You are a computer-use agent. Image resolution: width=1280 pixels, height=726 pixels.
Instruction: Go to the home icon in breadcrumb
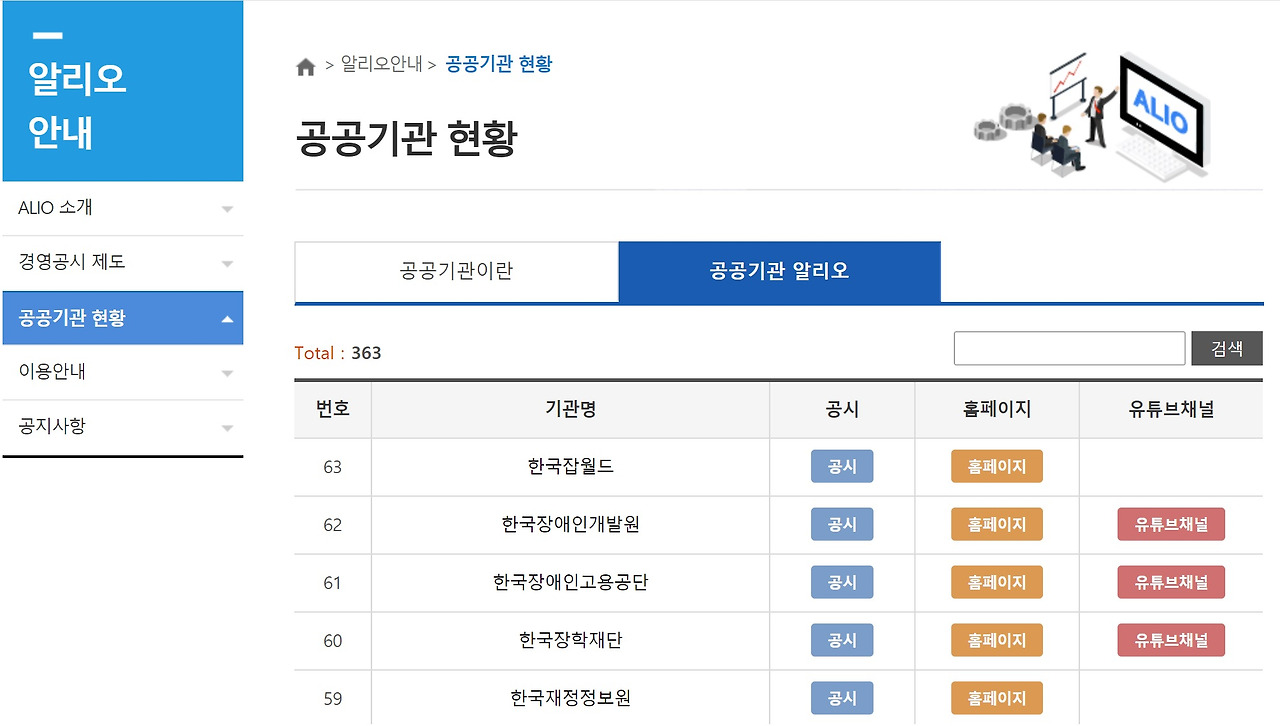point(306,66)
